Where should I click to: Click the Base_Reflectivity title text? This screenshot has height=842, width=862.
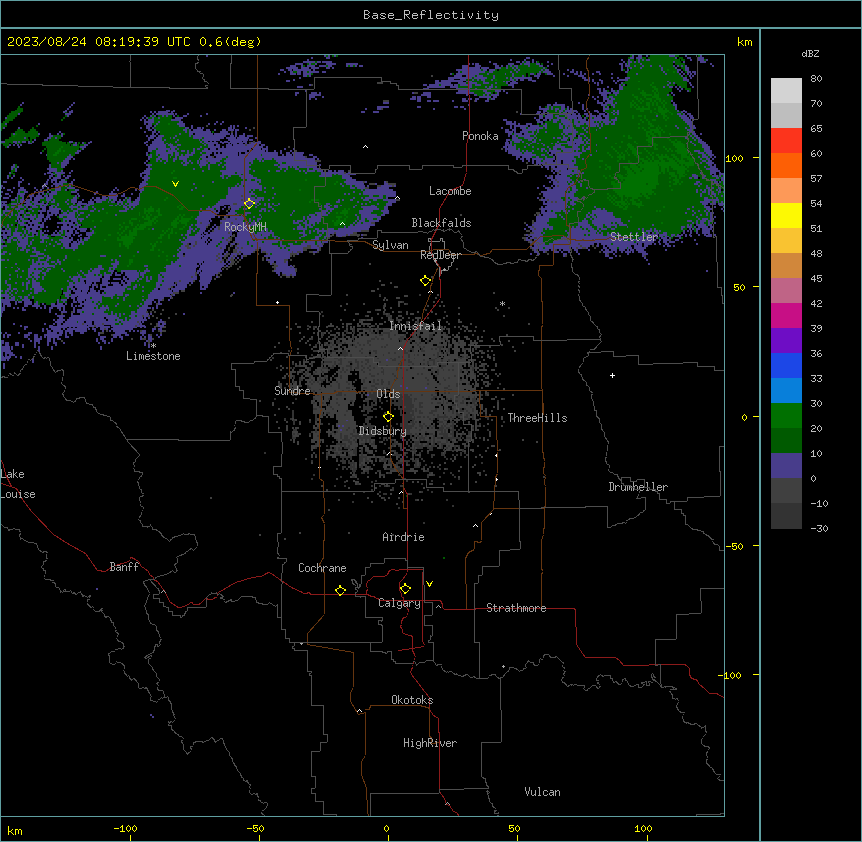click(431, 15)
